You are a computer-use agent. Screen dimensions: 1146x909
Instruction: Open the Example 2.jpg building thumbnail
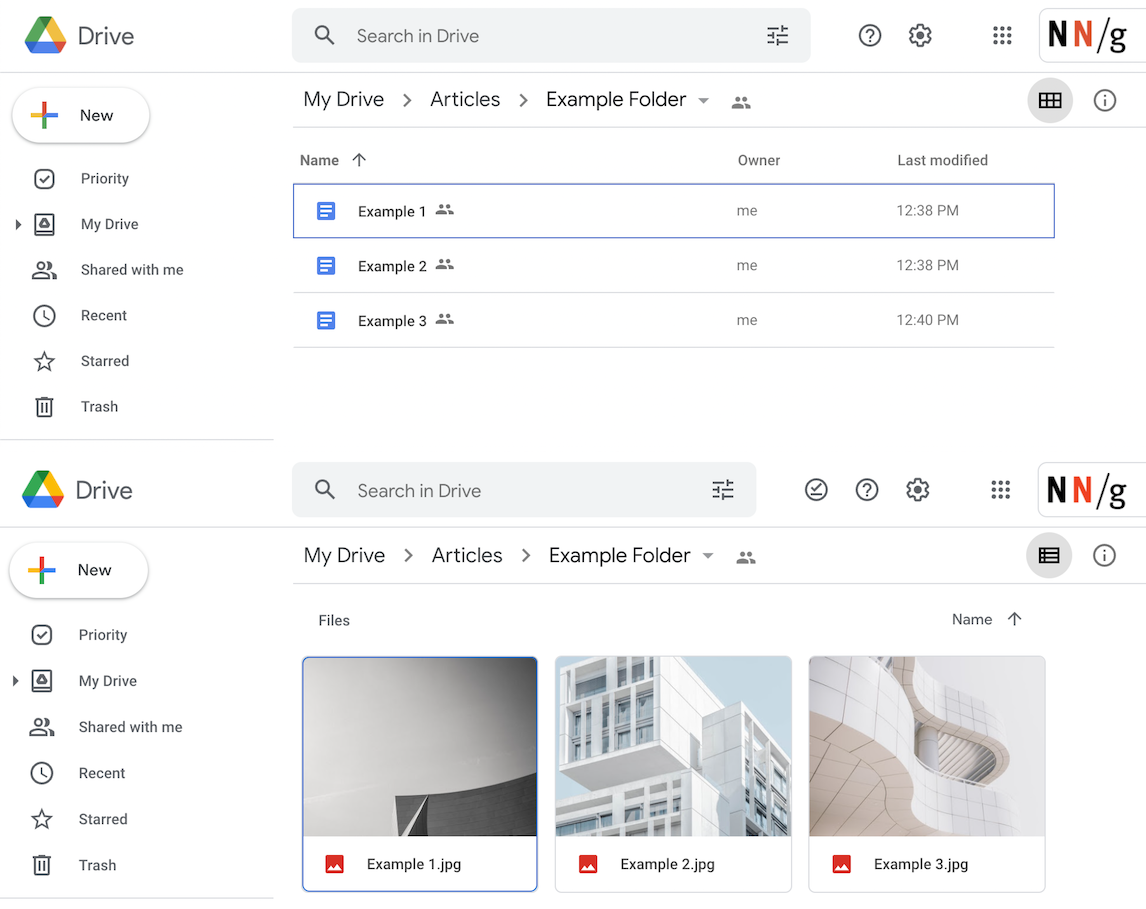(x=673, y=746)
